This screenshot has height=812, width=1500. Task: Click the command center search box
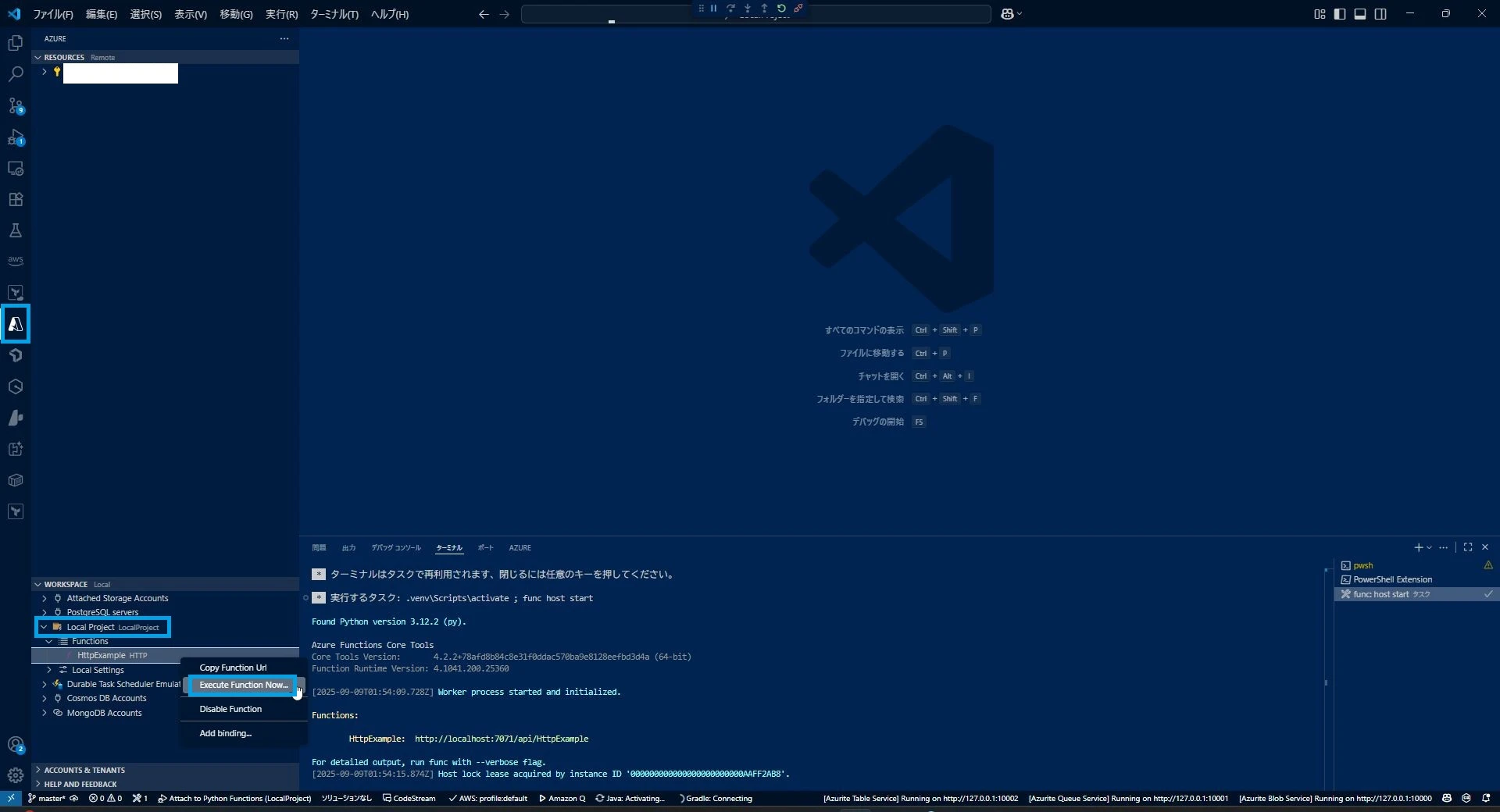pyautogui.click(x=755, y=14)
